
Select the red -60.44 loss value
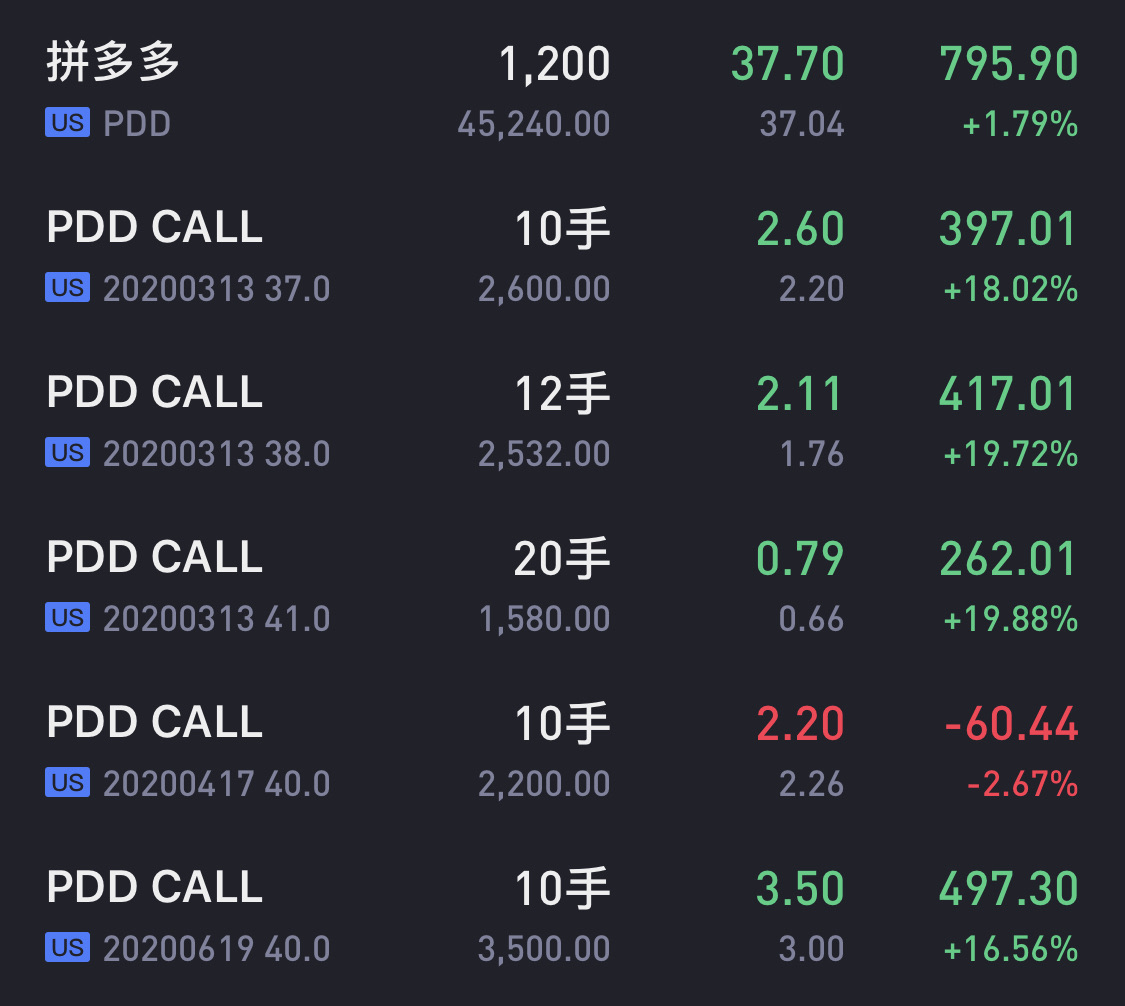point(1012,724)
